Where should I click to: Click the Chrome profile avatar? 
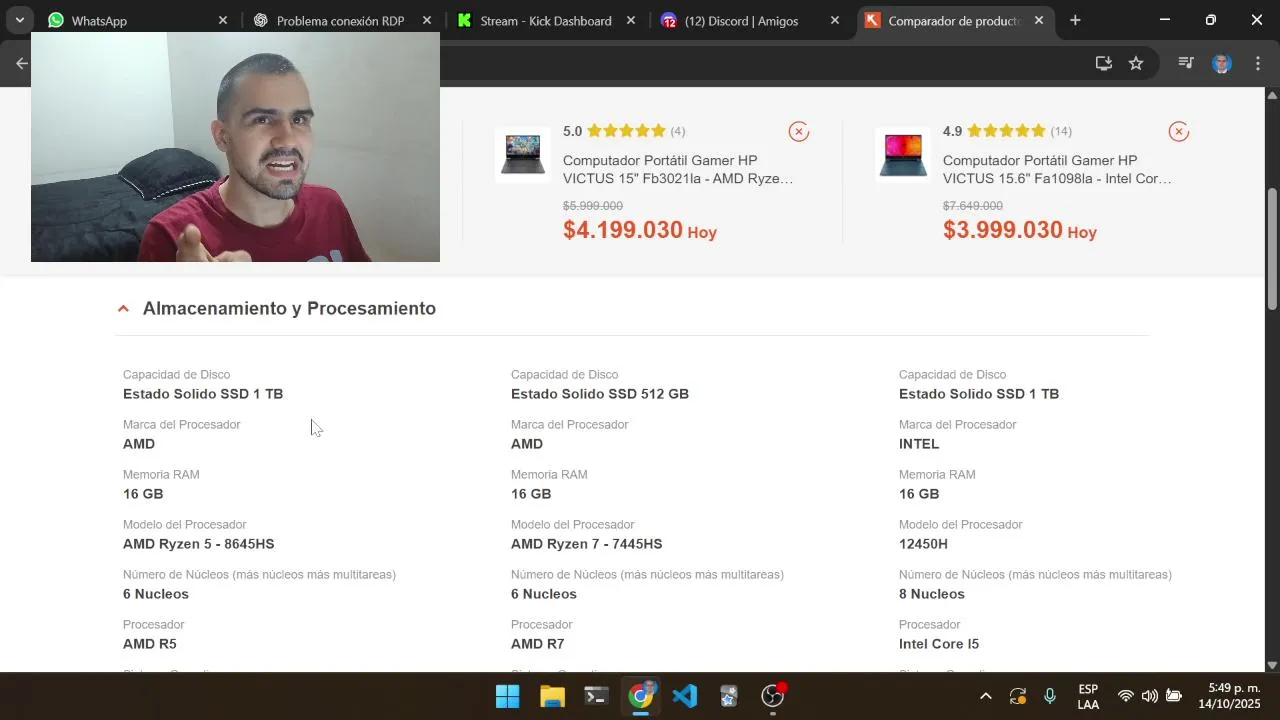click(x=1221, y=63)
